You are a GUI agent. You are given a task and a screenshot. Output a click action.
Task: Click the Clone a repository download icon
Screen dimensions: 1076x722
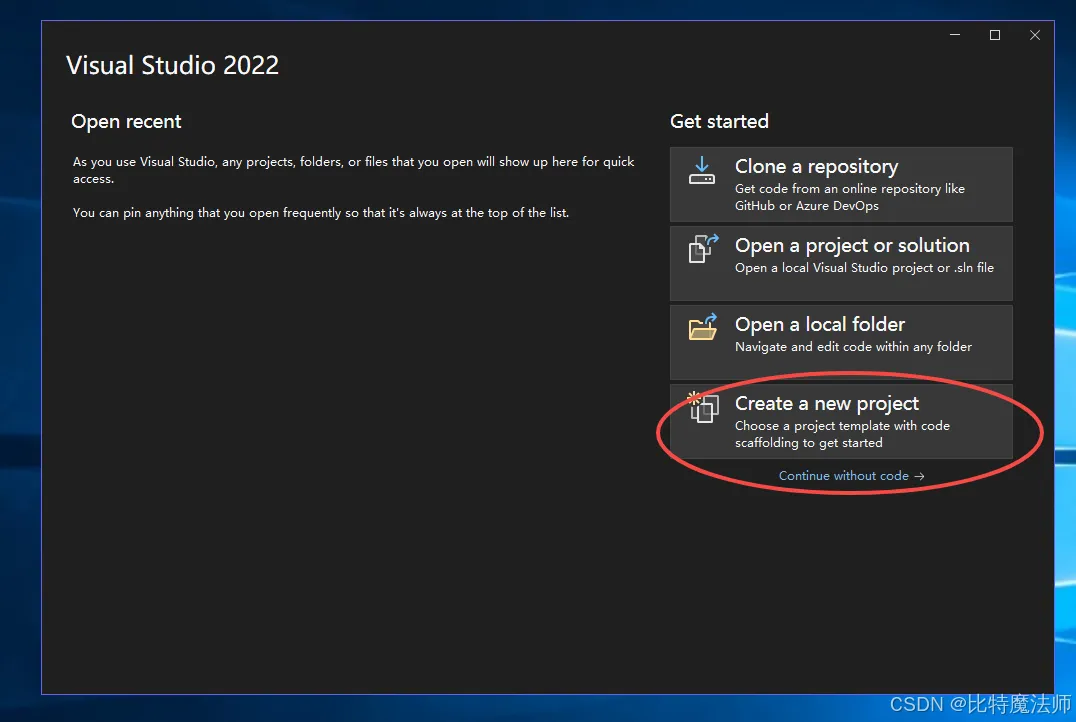coord(701,170)
